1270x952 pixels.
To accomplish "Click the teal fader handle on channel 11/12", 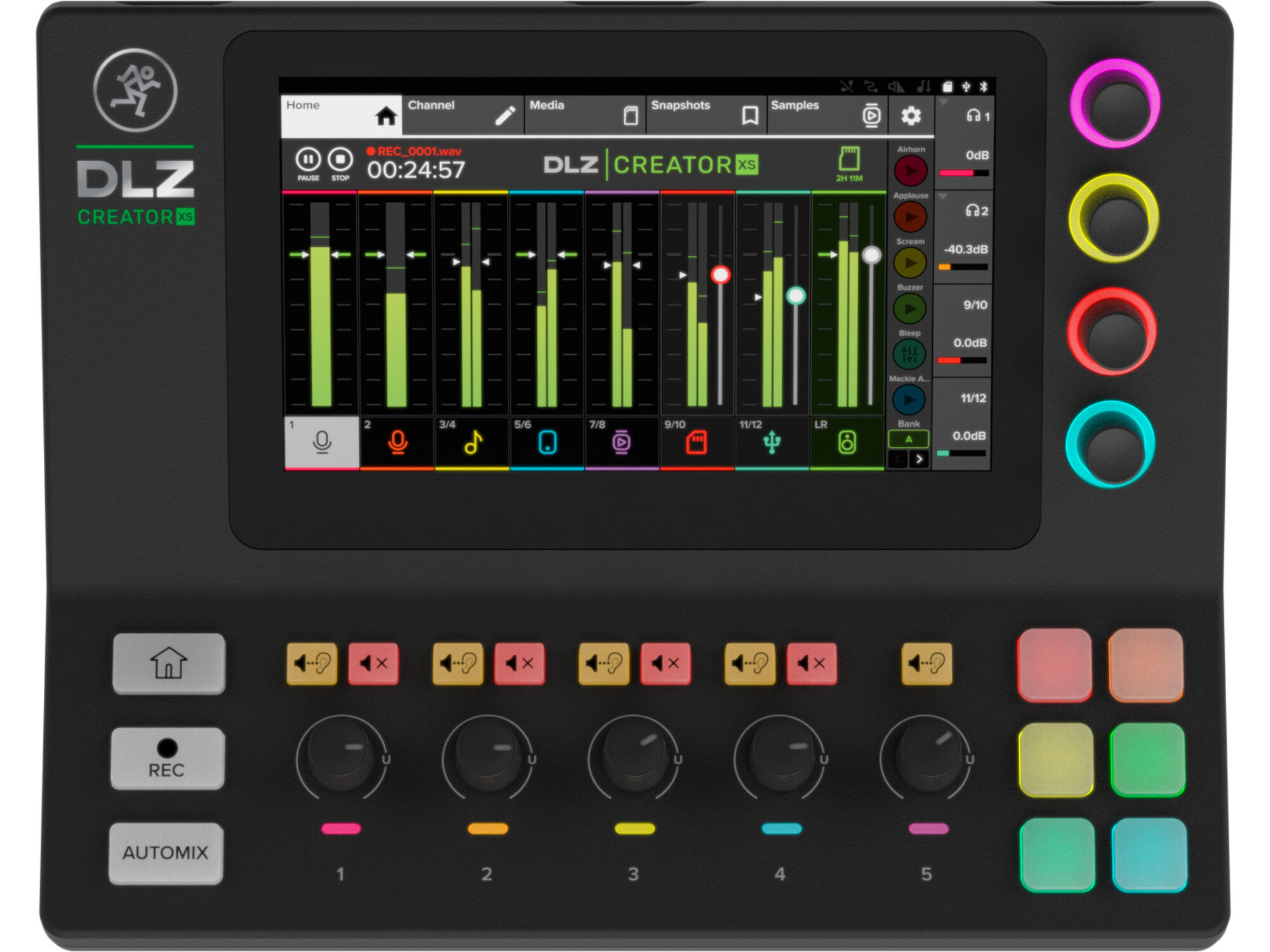I will [x=796, y=296].
